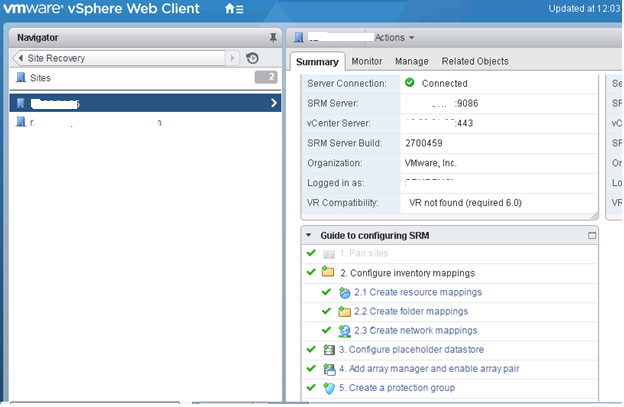Click the placeholder datastore icon
This screenshot has width=624, height=407.
329,350
